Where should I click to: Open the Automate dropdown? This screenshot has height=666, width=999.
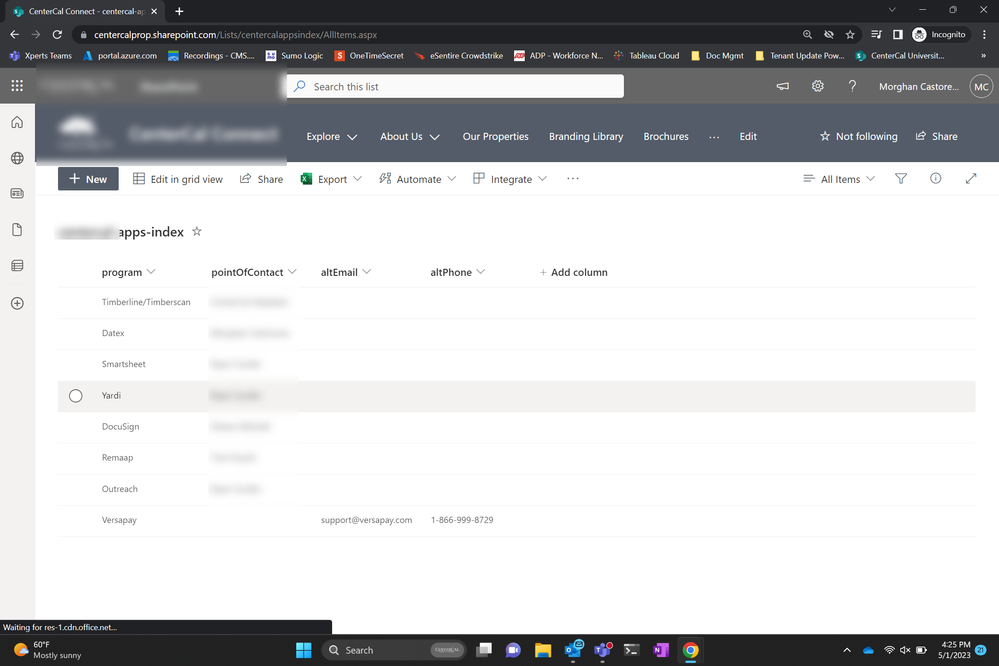(417, 179)
